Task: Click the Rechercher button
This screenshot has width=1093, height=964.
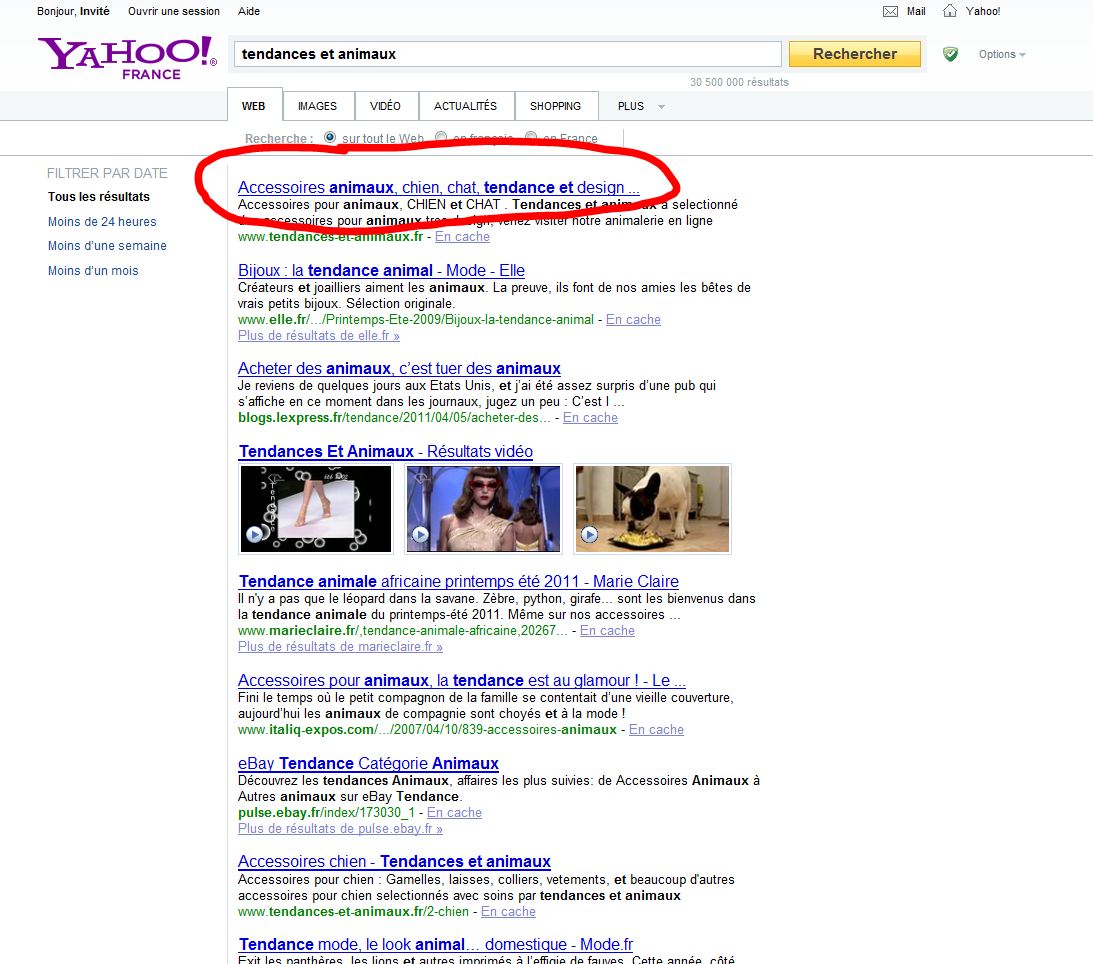Action: (x=855, y=54)
